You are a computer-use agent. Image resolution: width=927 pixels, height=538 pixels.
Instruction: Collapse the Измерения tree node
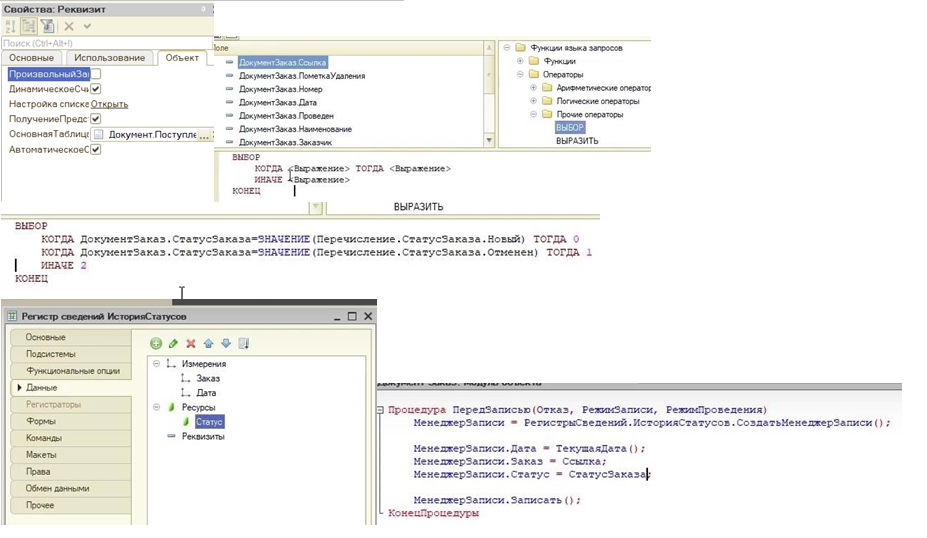(157, 364)
